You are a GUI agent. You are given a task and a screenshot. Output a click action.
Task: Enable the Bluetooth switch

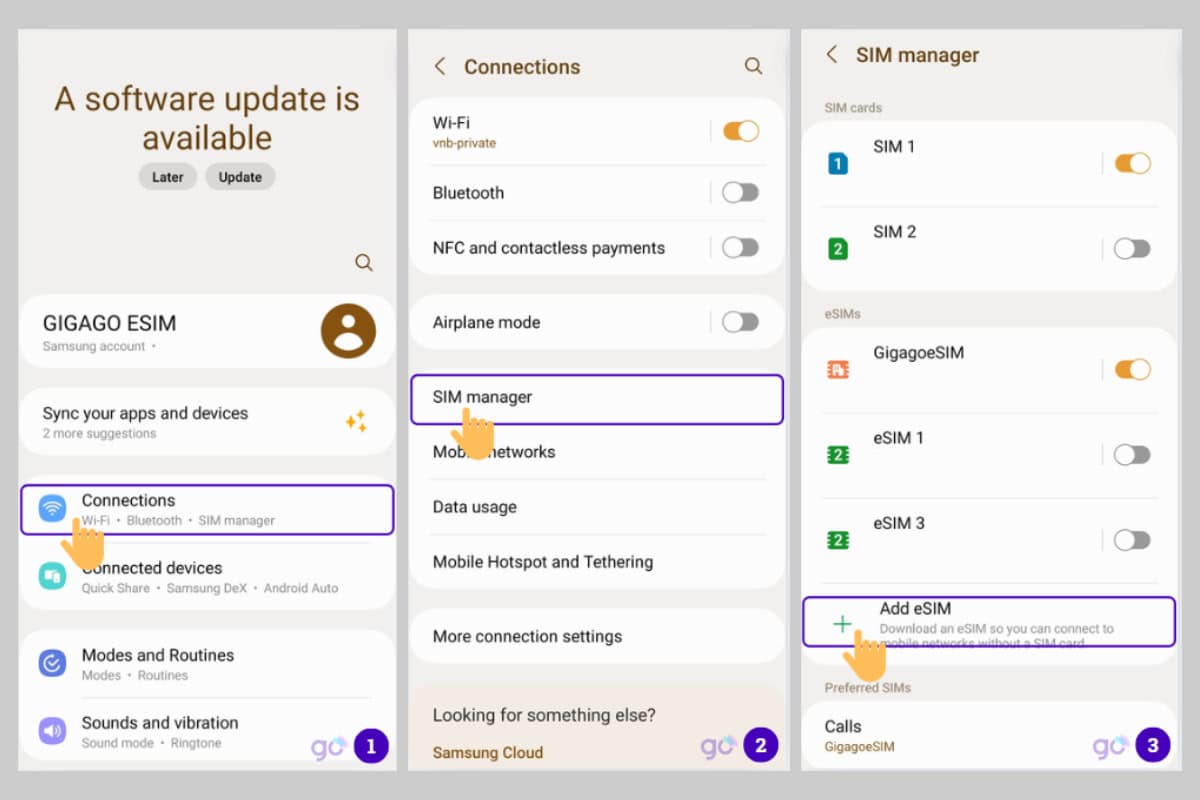(740, 193)
